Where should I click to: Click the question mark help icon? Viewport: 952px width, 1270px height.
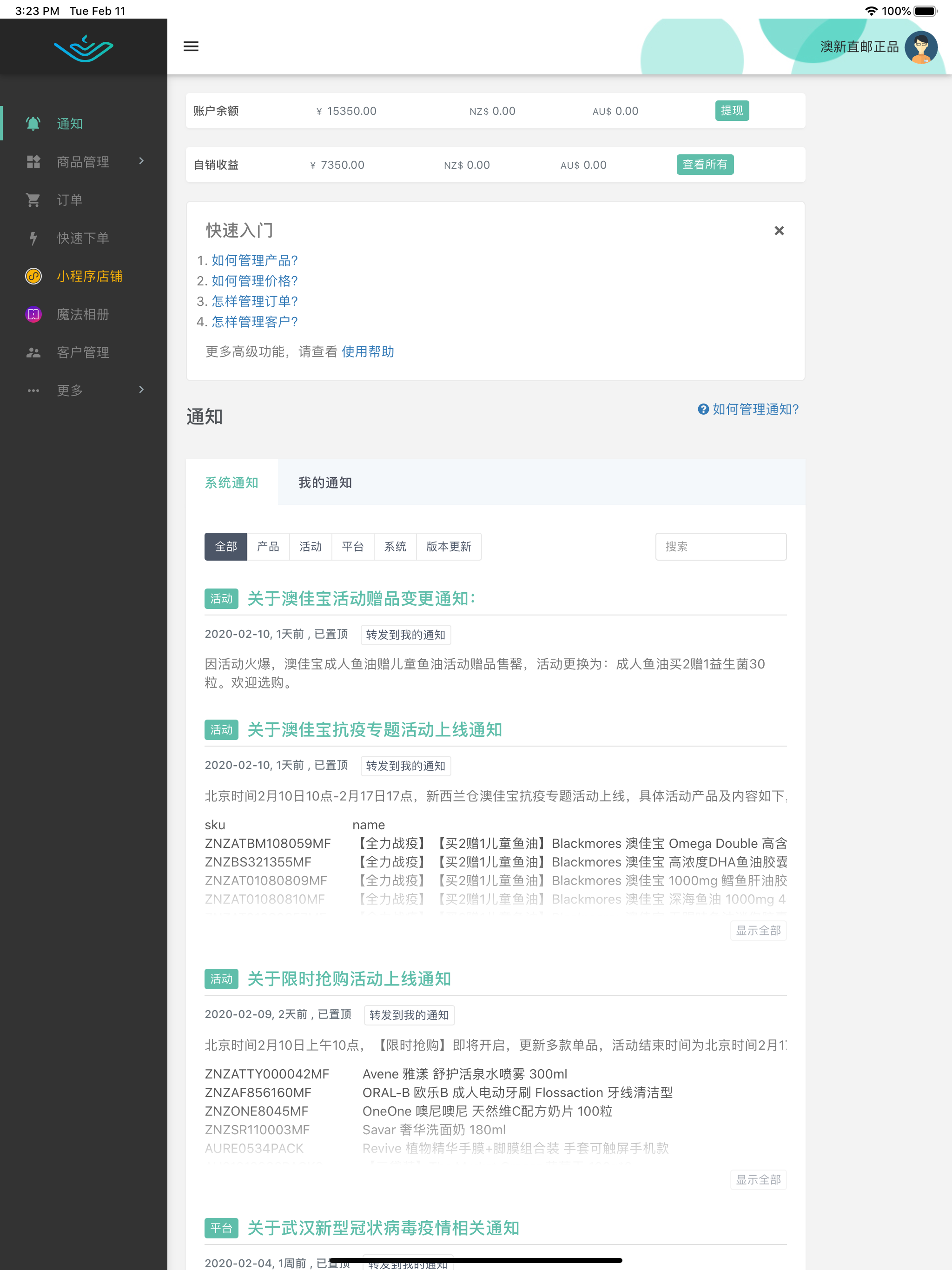pyautogui.click(x=703, y=409)
